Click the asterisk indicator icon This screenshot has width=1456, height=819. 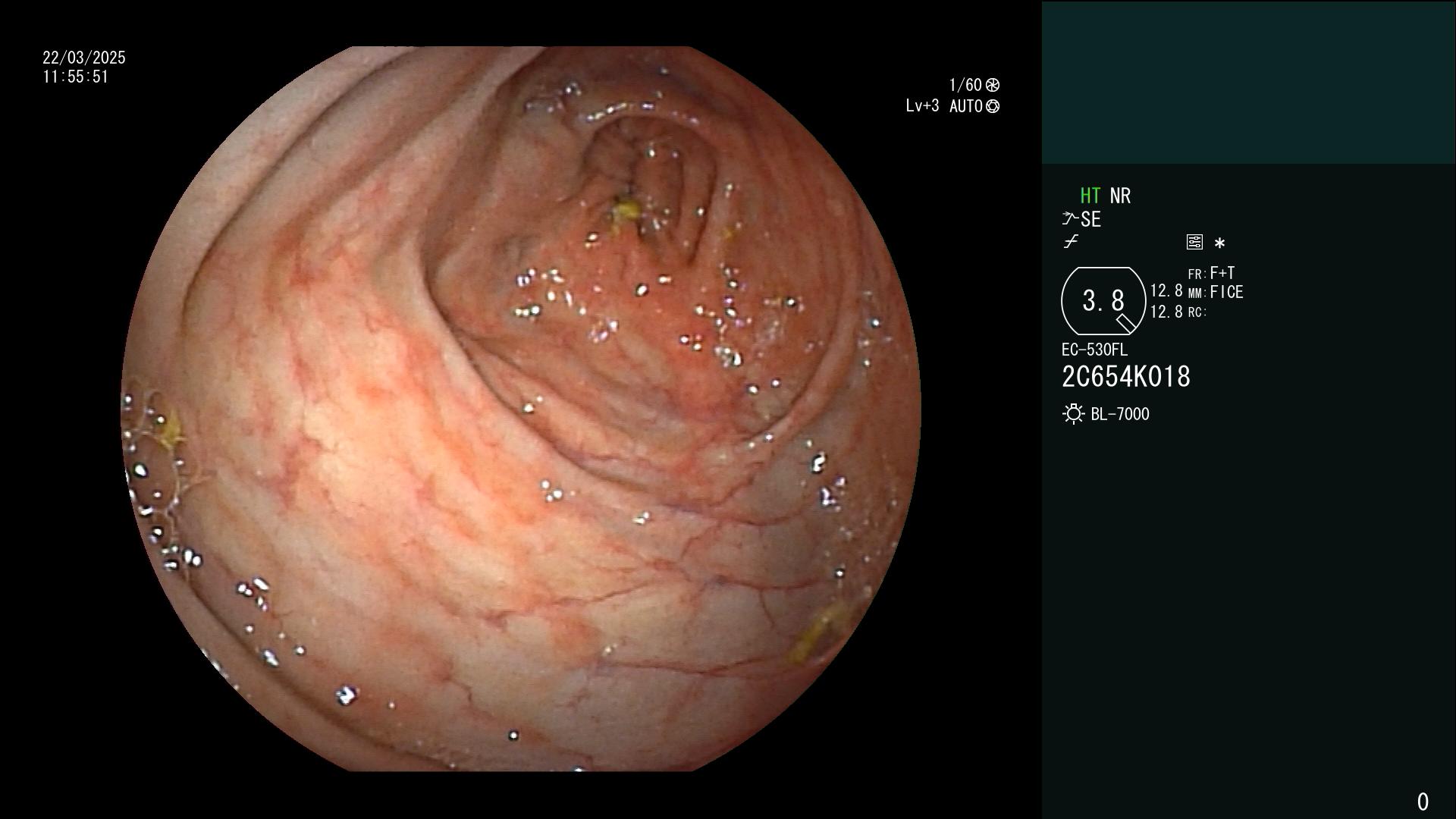click(1219, 243)
